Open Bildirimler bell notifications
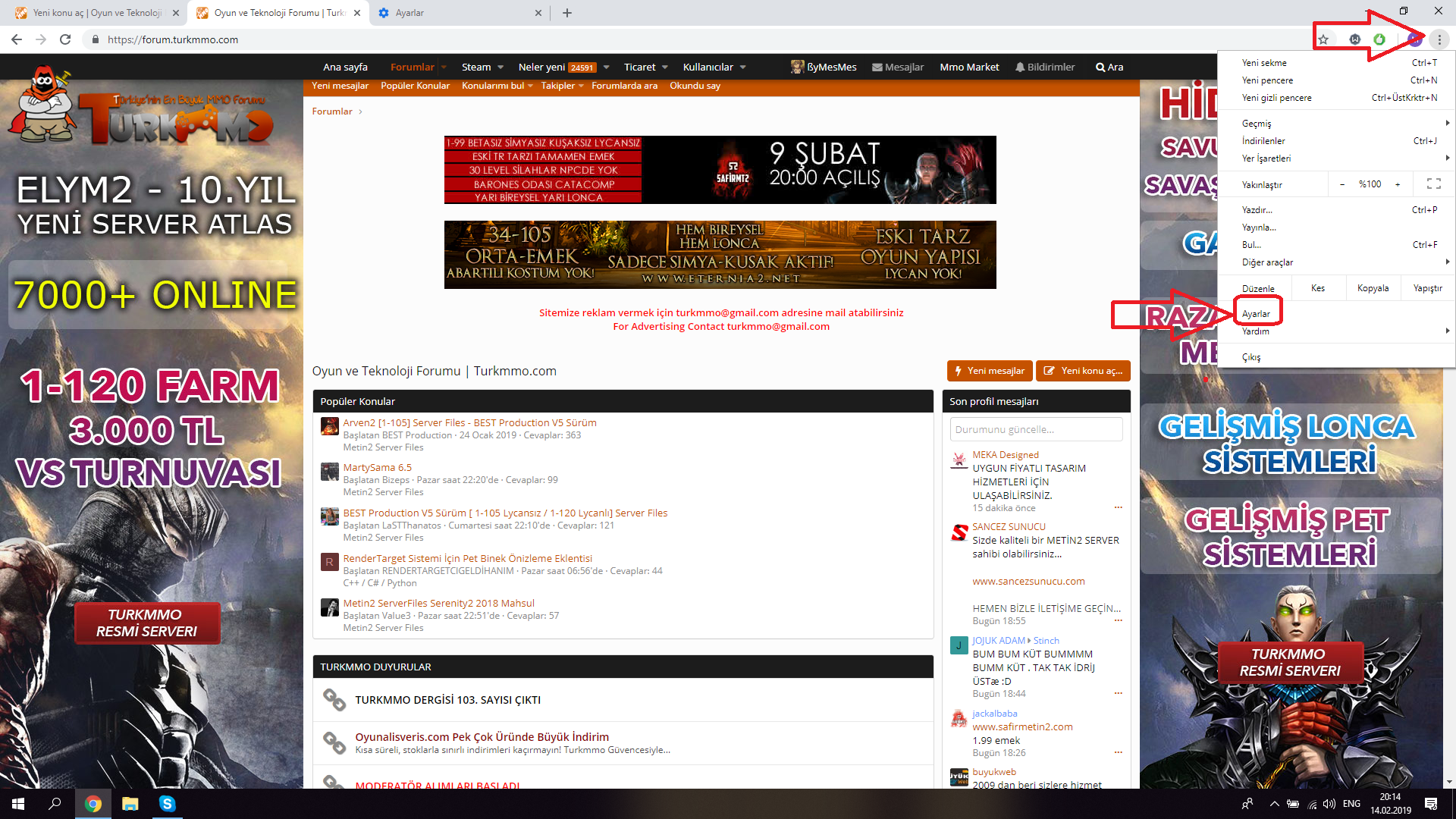The width and height of the screenshot is (1456, 819). coord(1045,67)
